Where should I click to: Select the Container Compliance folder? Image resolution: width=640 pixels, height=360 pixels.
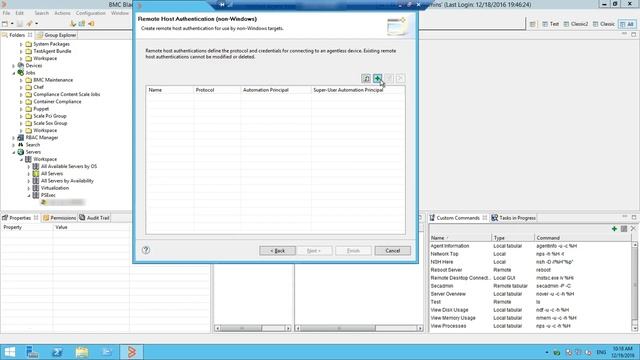tap(57, 102)
